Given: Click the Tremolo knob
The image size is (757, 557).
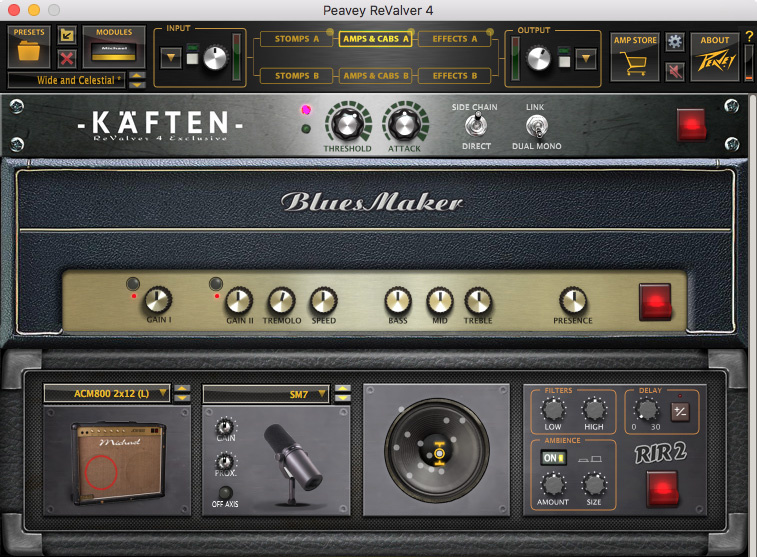Looking at the screenshot, I should 281,301.
